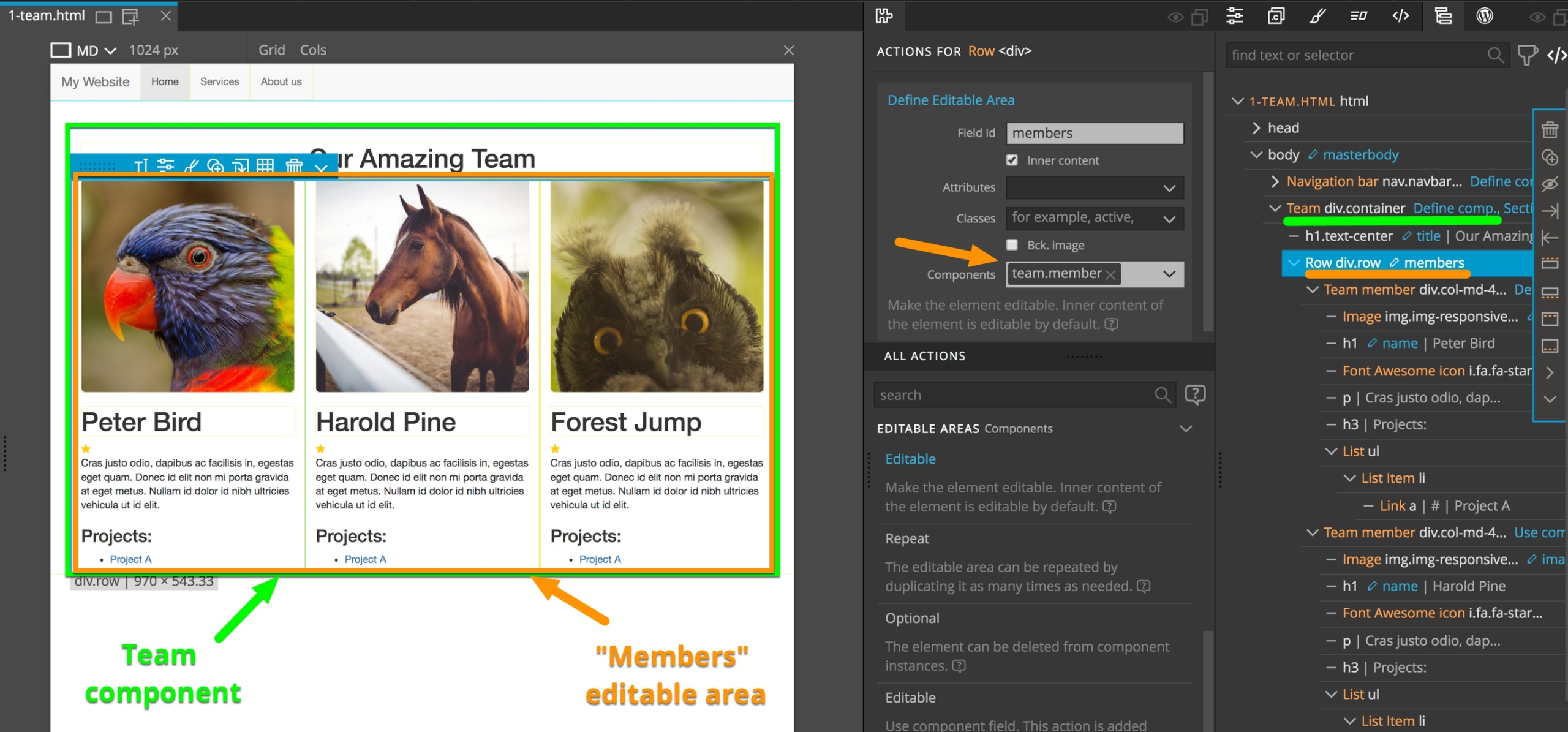Click the append inside element icon in tree toolbar

(1550, 346)
